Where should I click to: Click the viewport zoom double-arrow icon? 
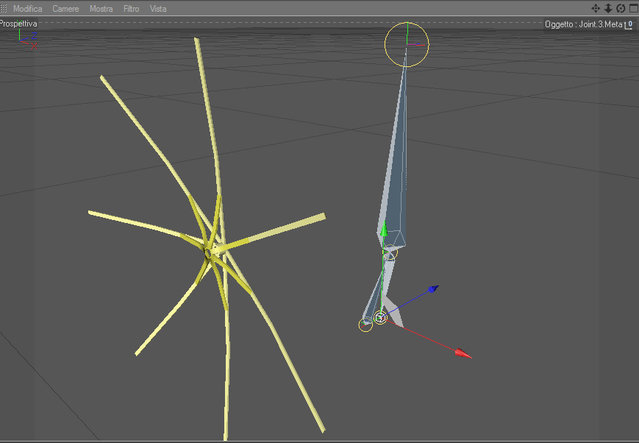[608, 8]
